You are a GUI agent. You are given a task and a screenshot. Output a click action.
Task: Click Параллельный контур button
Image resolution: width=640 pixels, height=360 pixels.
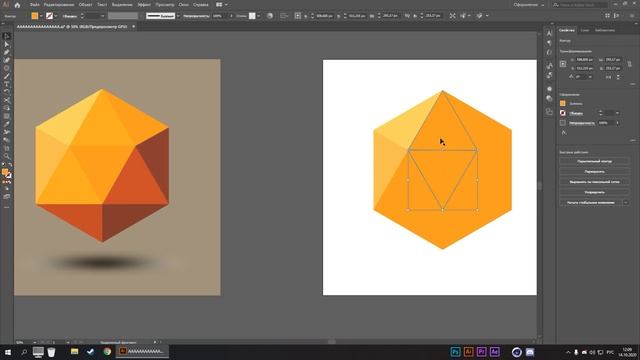tap(594, 162)
